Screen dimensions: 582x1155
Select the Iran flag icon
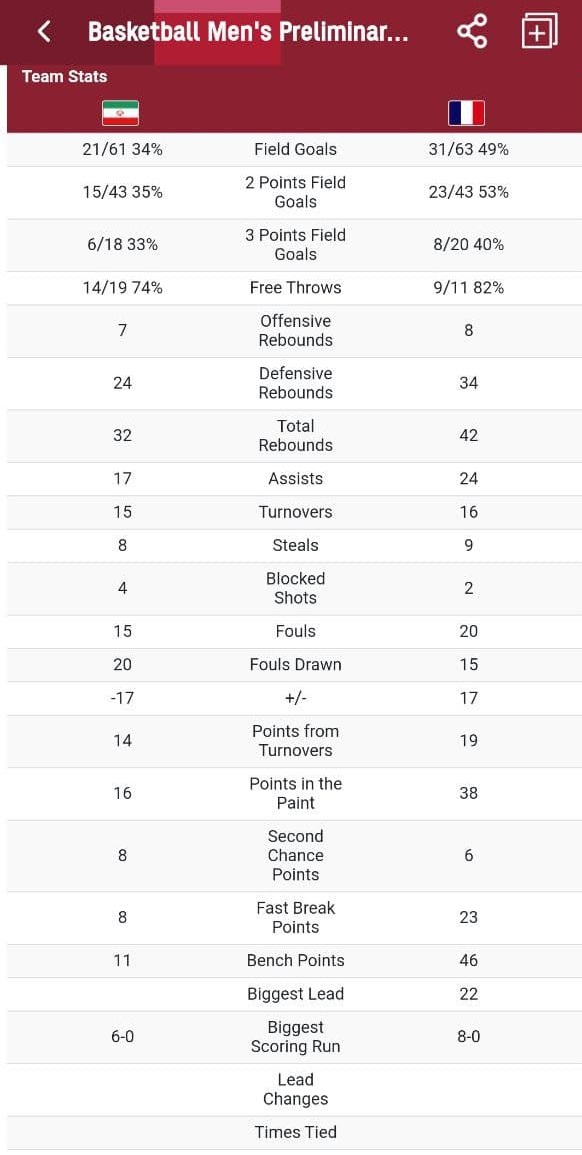[121, 113]
